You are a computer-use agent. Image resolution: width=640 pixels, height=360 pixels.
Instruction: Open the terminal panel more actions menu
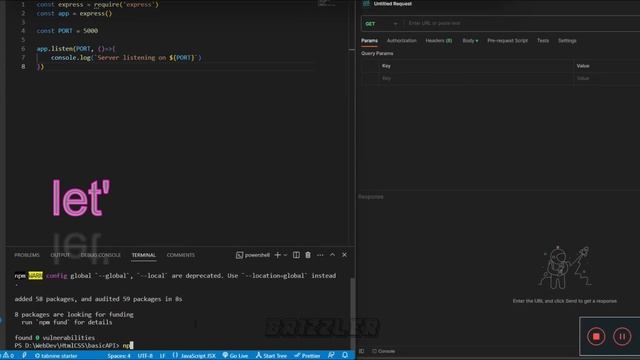pyautogui.click(x=320, y=255)
